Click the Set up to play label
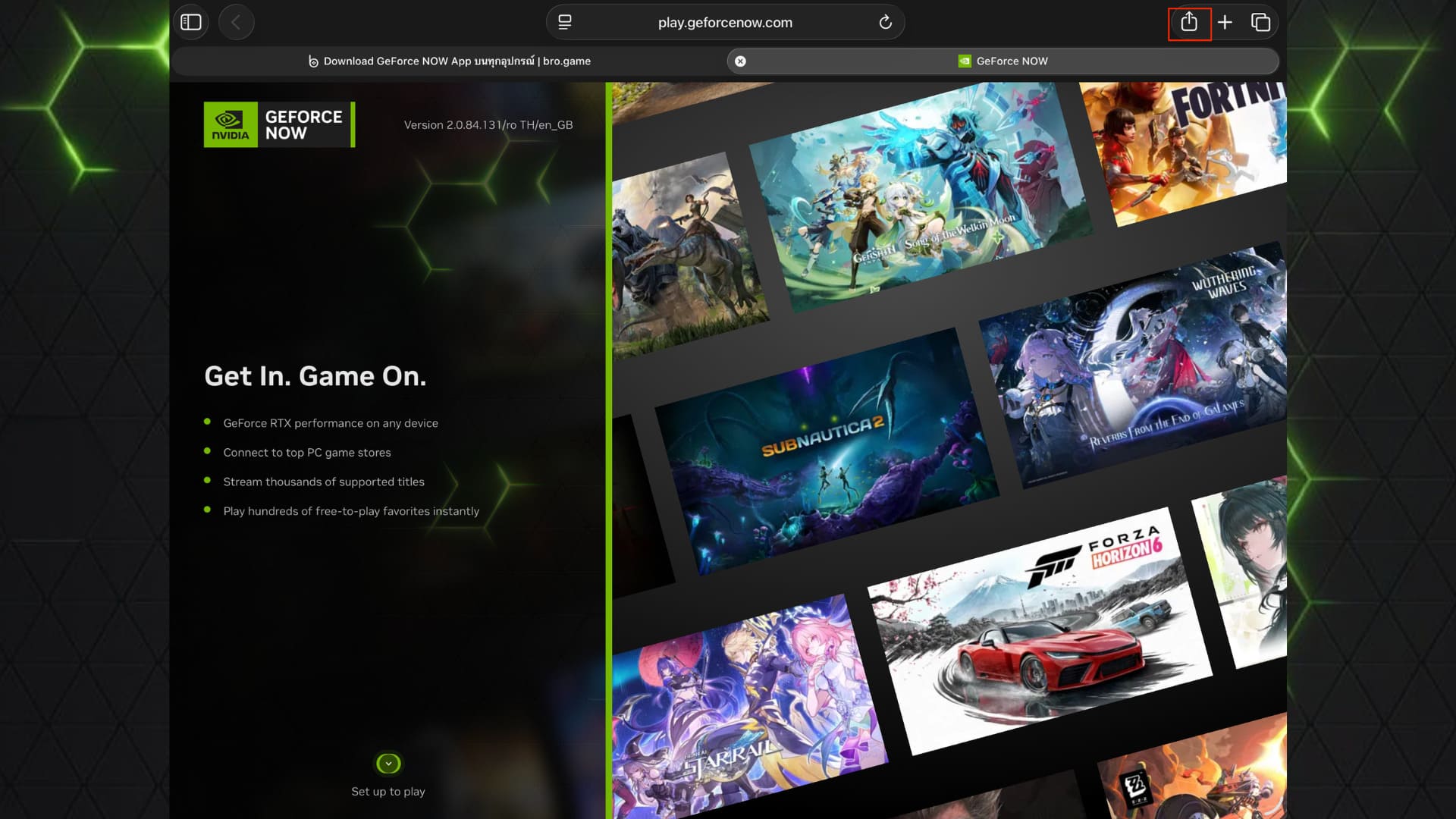 (x=388, y=792)
